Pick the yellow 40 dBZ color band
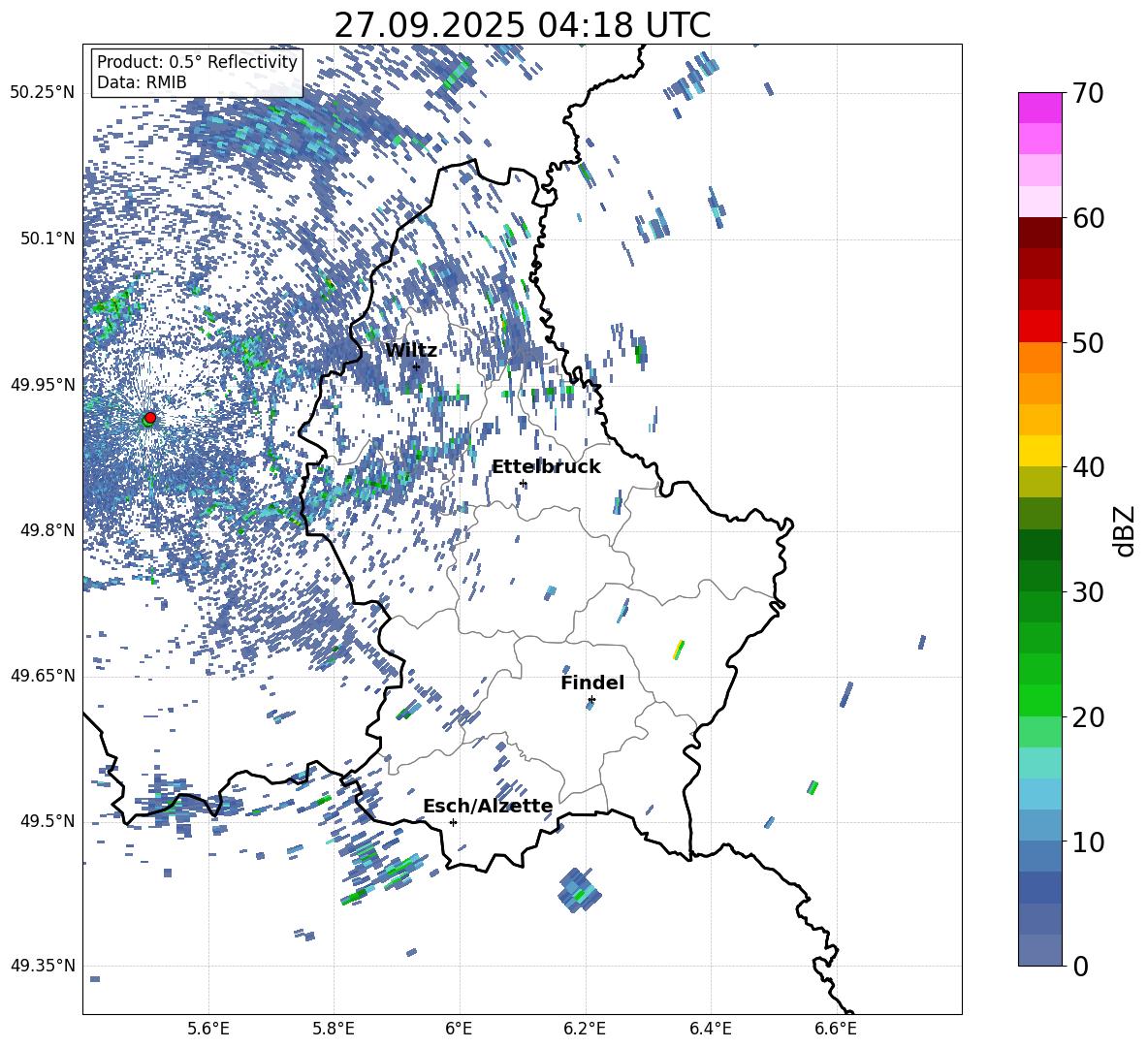This screenshot has height=1048, width=1148. click(1039, 451)
